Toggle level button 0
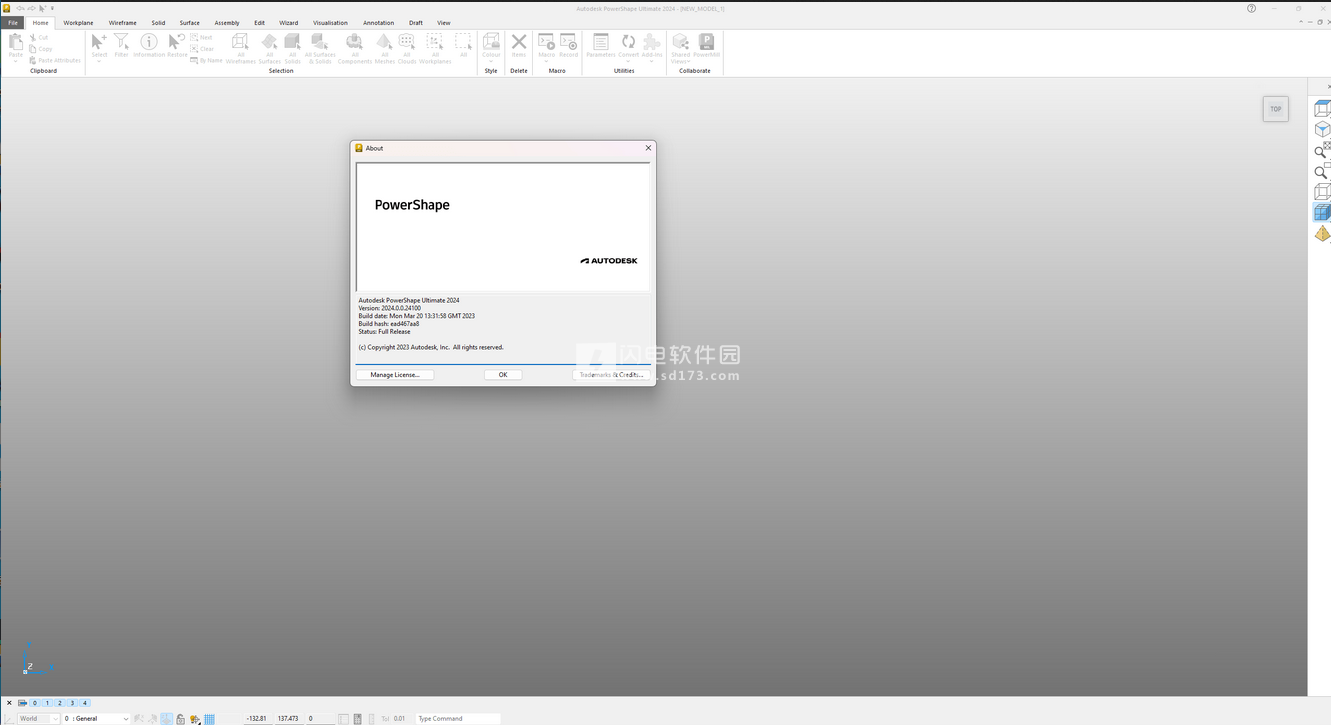The width and height of the screenshot is (1331, 725). [35, 703]
